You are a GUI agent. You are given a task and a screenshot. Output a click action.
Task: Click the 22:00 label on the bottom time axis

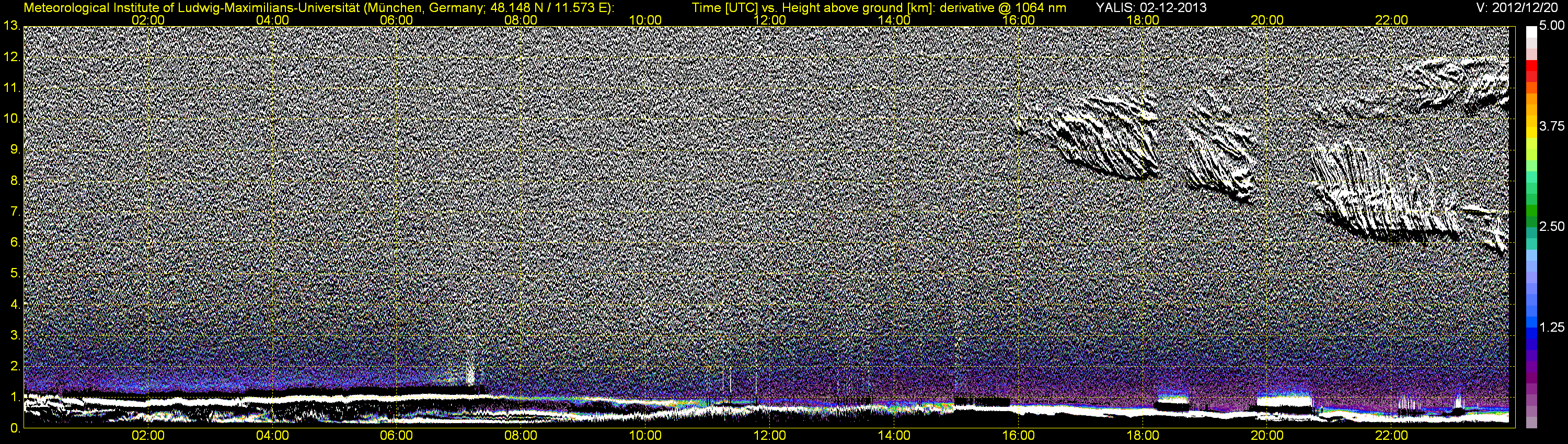1391,436
